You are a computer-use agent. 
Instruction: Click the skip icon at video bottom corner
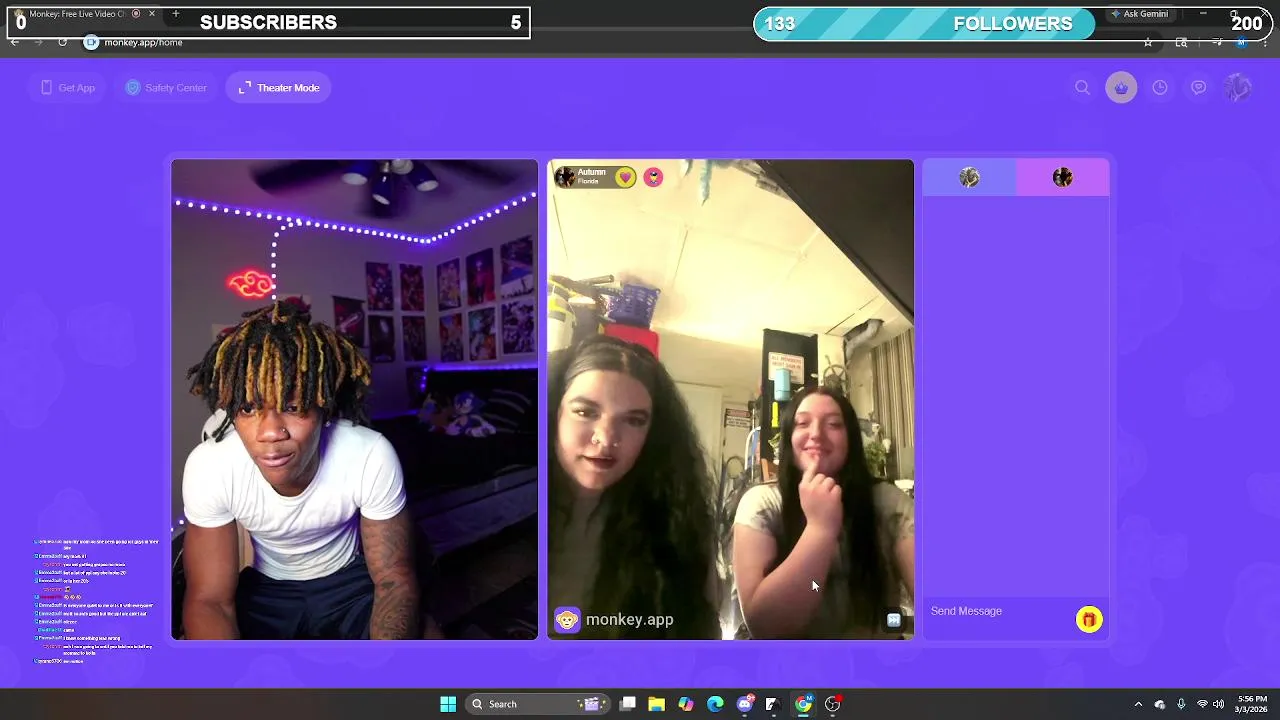click(x=894, y=620)
